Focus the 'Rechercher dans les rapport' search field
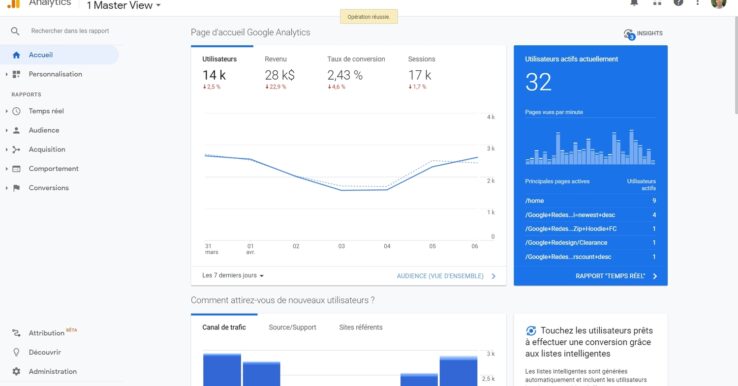The width and height of the screenshot is (738, 386). pos(70,31)
